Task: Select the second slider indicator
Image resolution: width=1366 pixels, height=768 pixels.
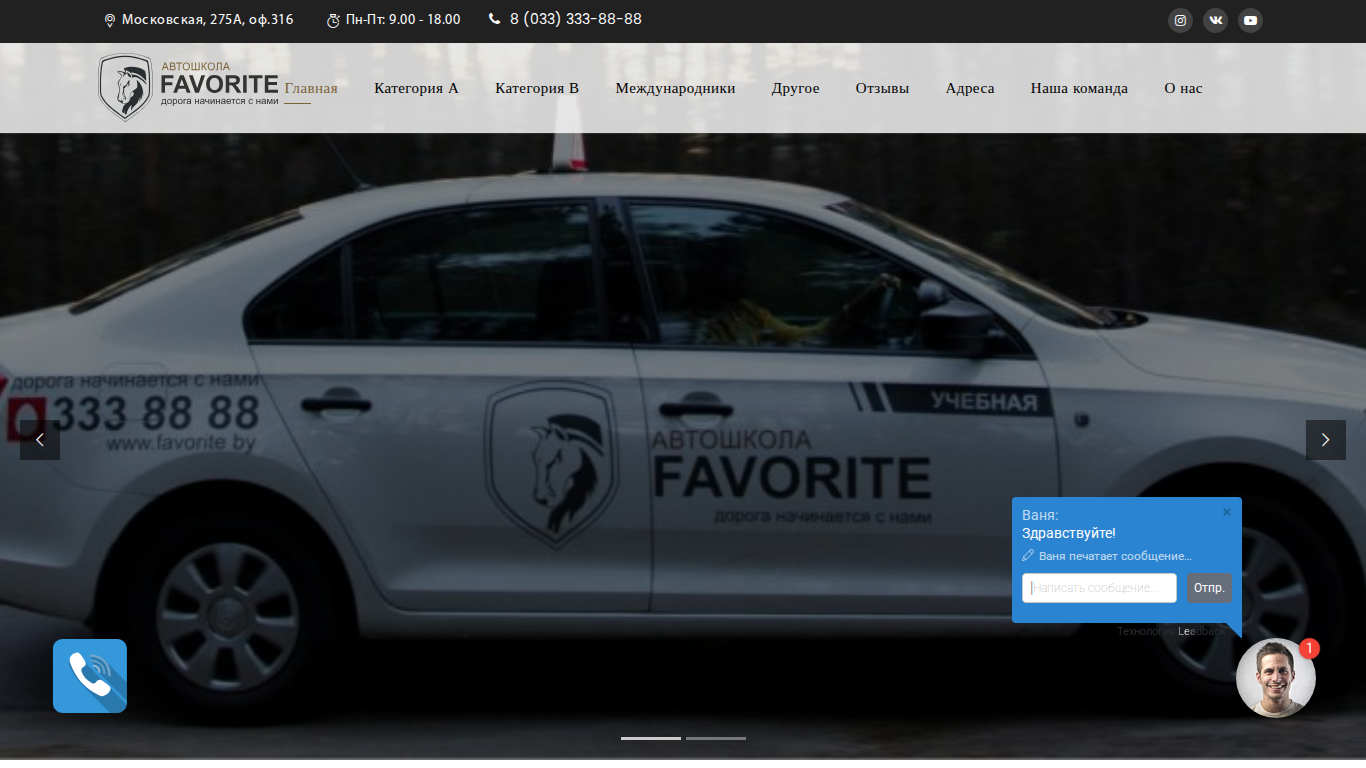Action: pos(716,738)
